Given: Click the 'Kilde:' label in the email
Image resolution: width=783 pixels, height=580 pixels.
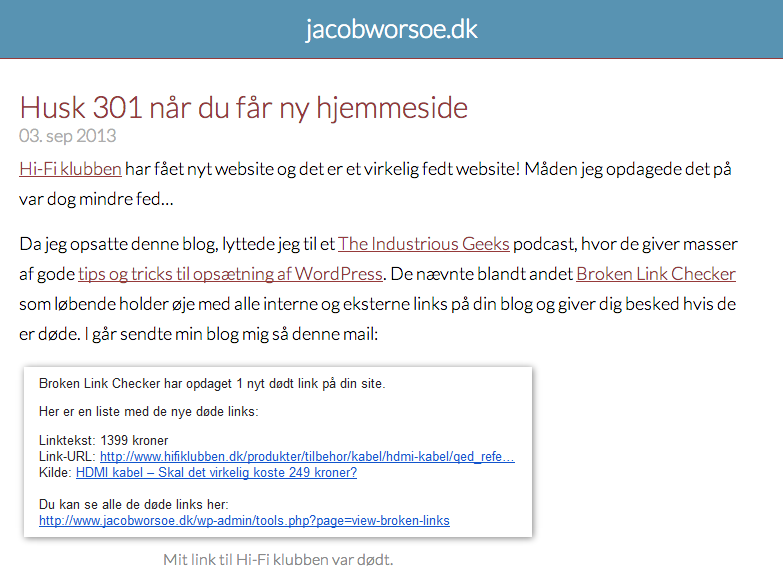Looking at the screenshot, I should (x=55, y=473).
